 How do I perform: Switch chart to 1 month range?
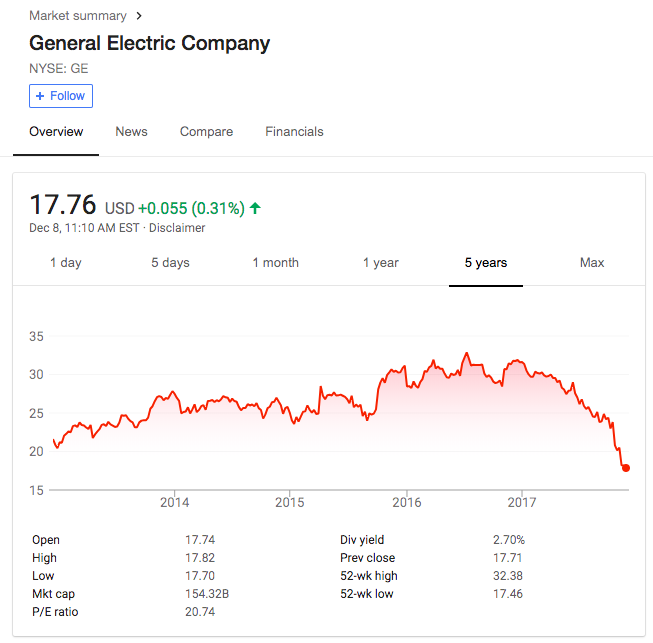coord(275,263)
